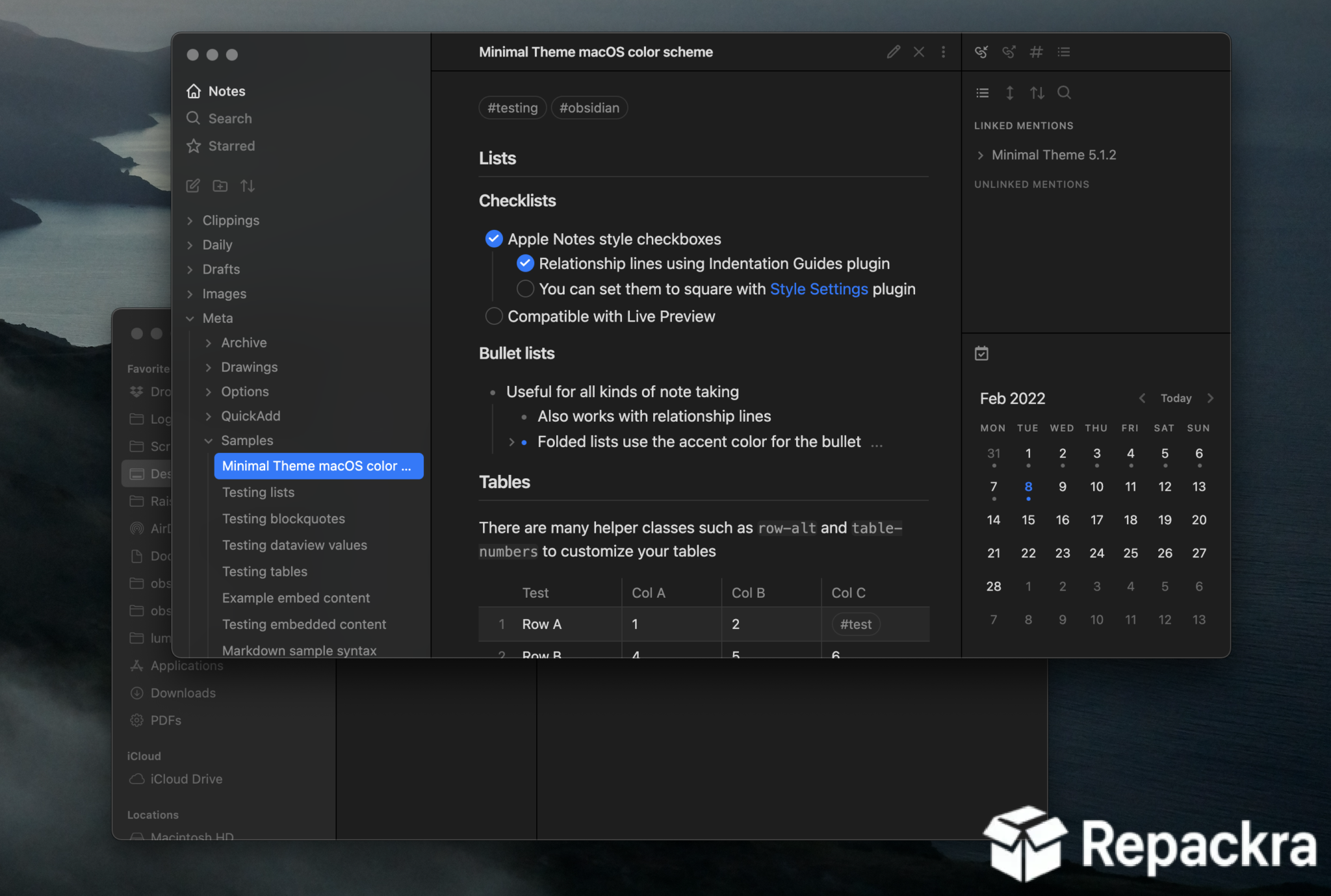
Task: Follow the Style Settings link
Action: tap(819, 288)
